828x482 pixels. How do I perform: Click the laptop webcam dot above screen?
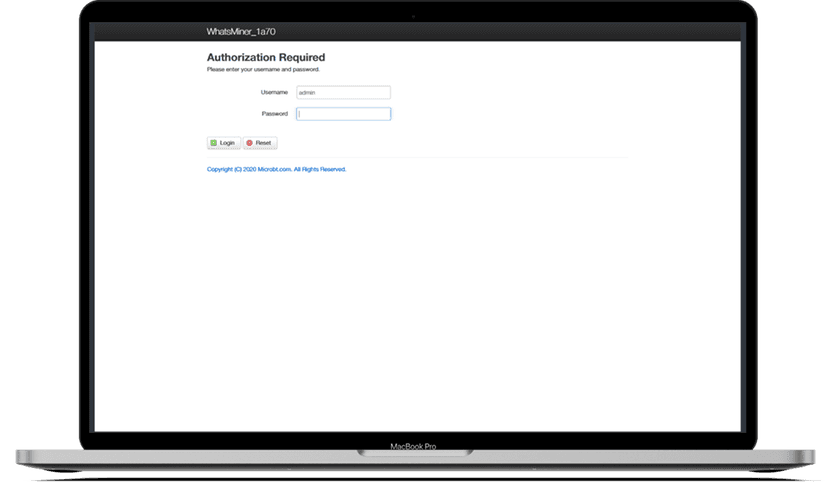pyautogui.click(x=413, y=16)
